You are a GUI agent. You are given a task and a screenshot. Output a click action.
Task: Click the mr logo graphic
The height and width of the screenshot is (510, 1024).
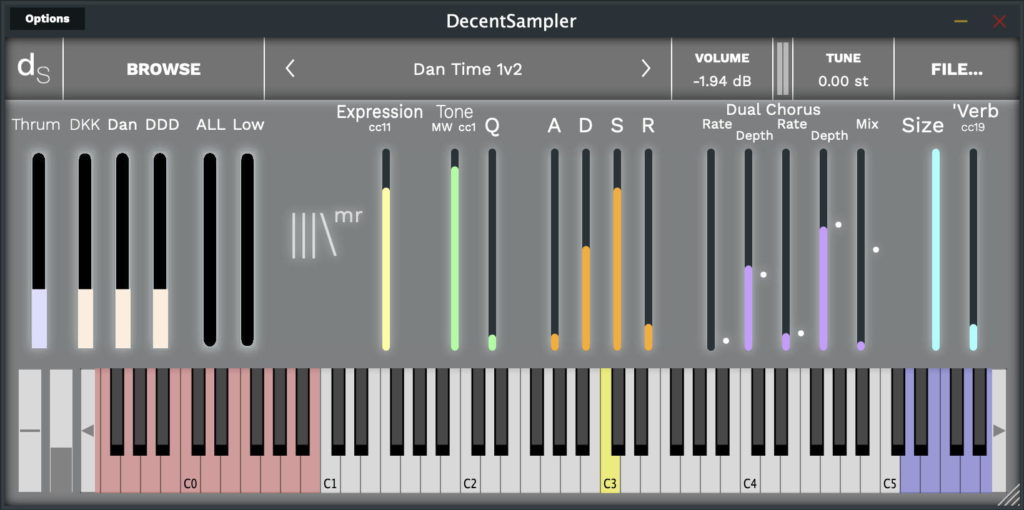point(327,232)
